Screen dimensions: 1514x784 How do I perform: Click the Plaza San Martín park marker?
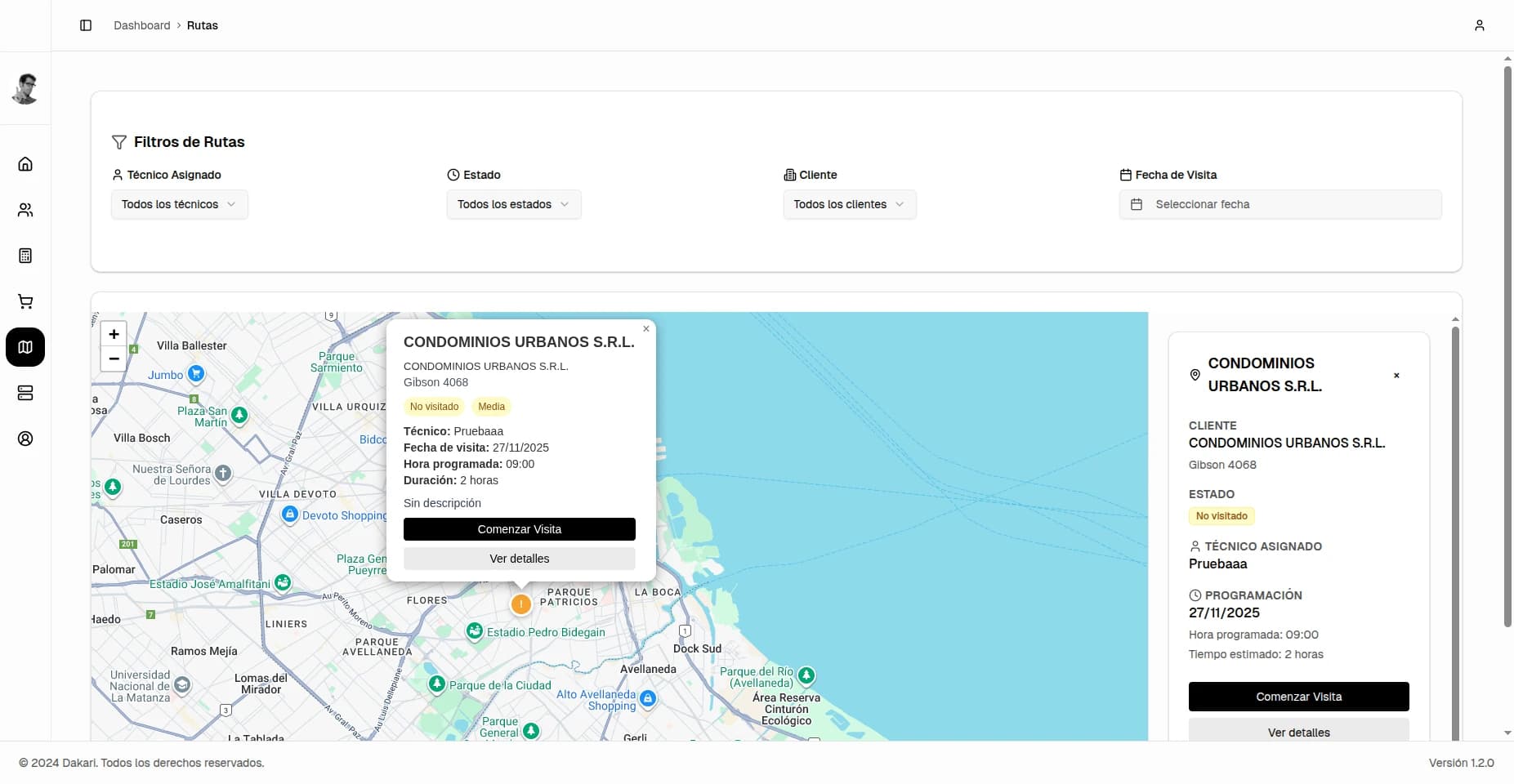239,415
